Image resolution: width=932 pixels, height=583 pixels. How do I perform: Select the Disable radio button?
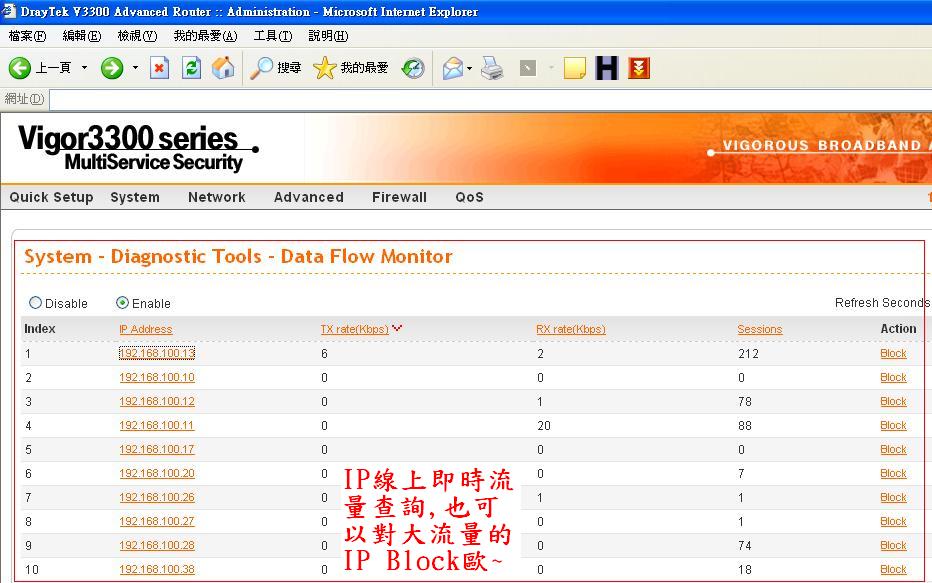(x=35, y=302)
